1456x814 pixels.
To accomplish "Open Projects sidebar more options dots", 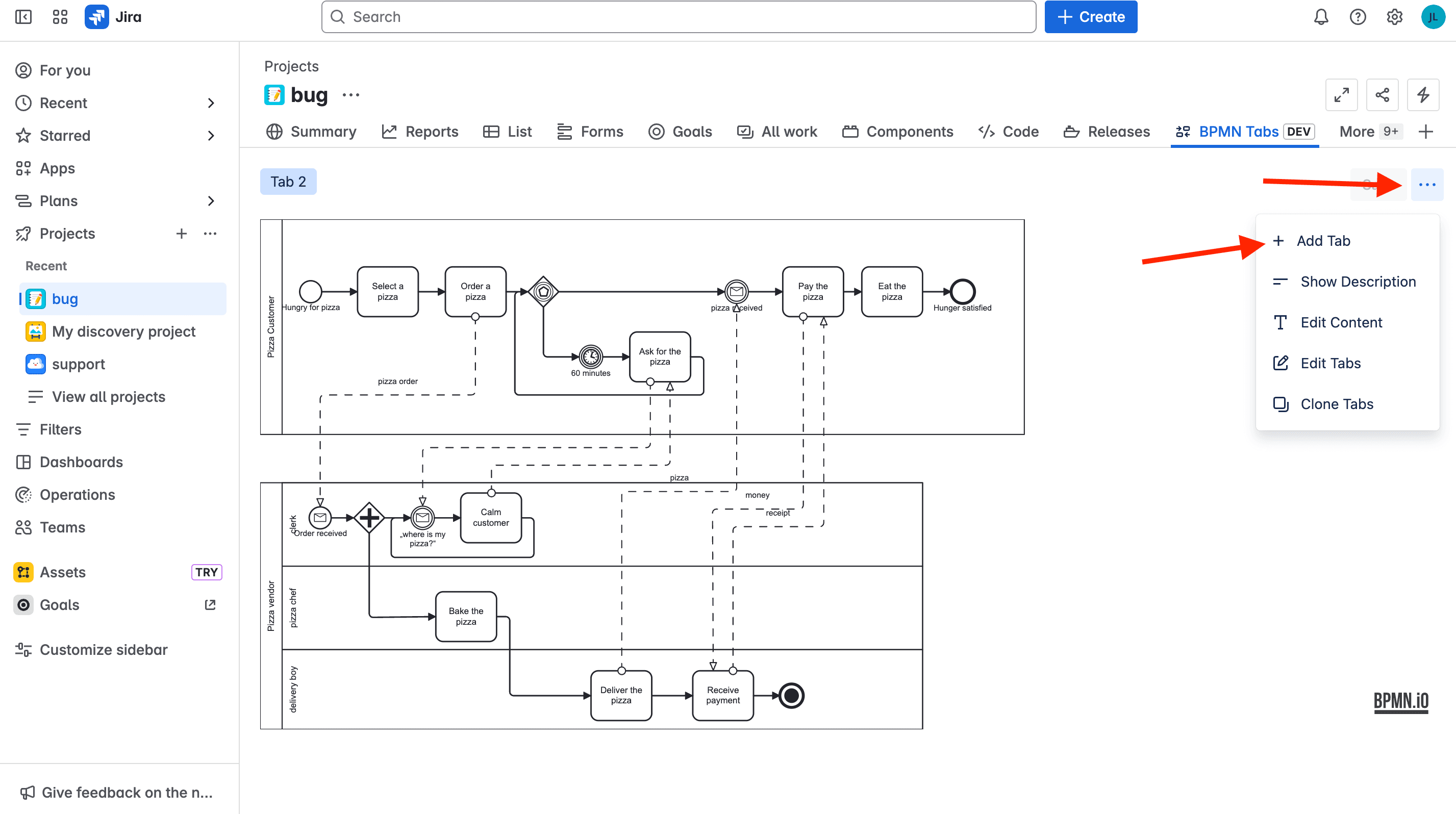I will coord(210,233).
